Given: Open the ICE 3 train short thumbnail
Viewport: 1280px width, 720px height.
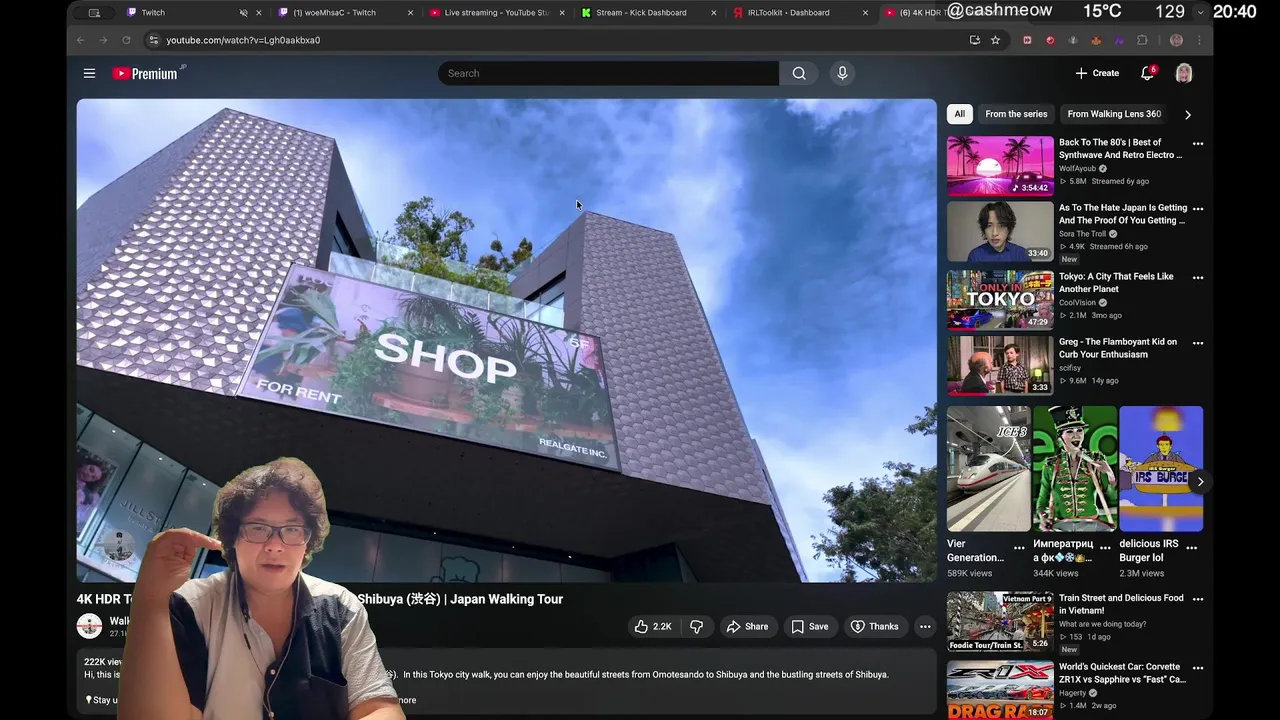Looking at the screenshot, I should (988, 468).
